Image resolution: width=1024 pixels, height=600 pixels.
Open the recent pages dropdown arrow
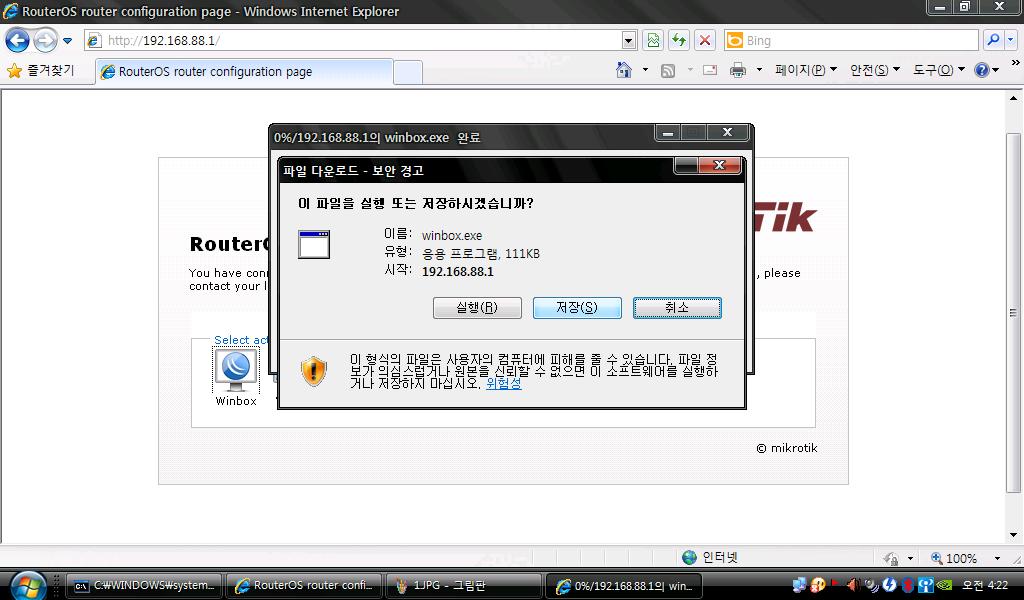[x=67, y=41]
